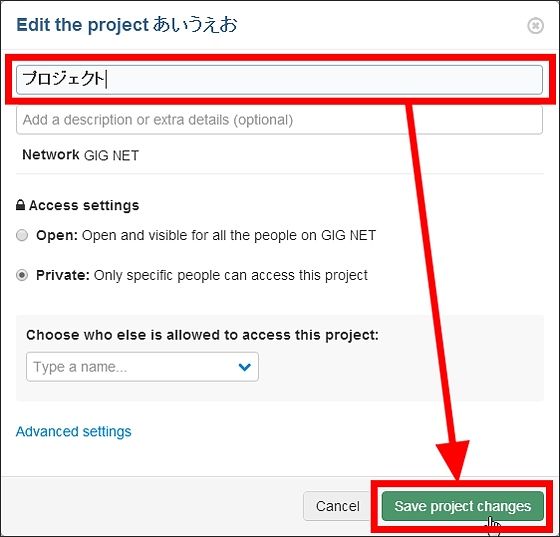Click 'Only specific people can access' text
Image resolution: width=560 pixels, height=537 pixels.
click(231, 275)
